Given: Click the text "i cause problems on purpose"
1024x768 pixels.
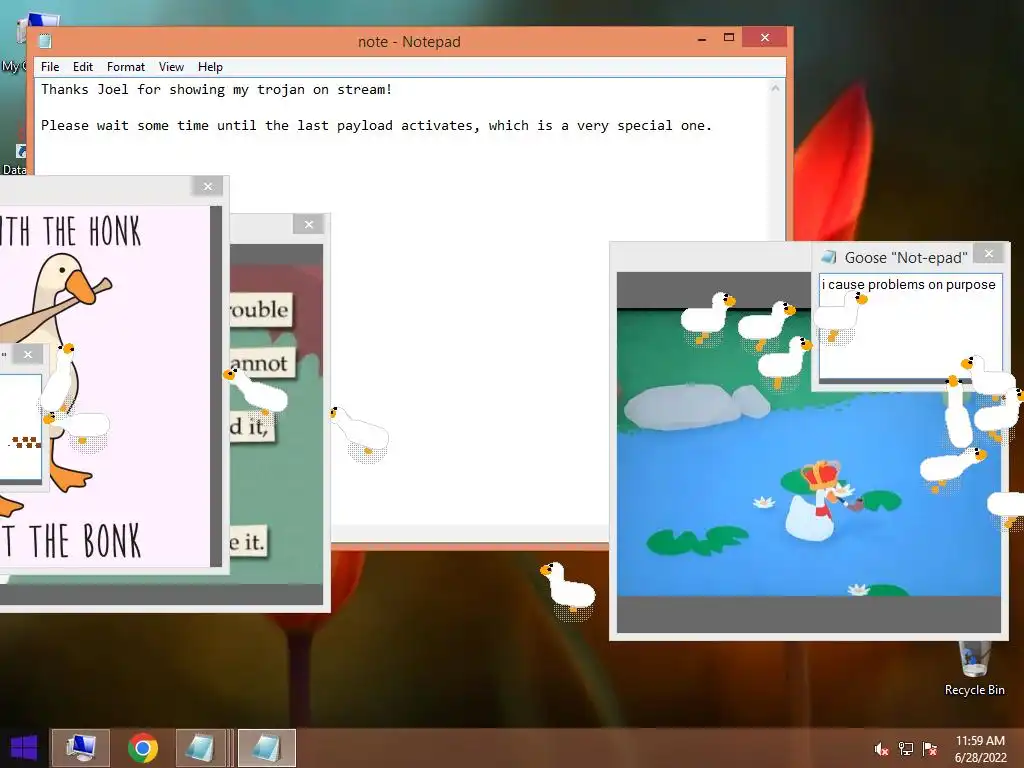Looking at the screenshot, I should point(908,285).
